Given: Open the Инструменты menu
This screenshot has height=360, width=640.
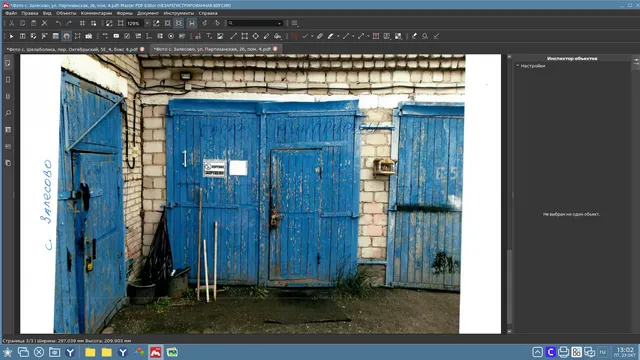Looking at the screenshot, I should 179,13.
